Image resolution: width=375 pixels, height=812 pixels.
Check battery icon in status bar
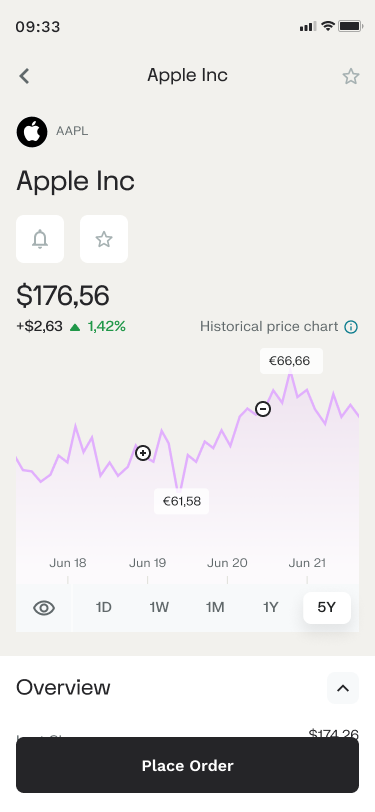tap(350, 26)
